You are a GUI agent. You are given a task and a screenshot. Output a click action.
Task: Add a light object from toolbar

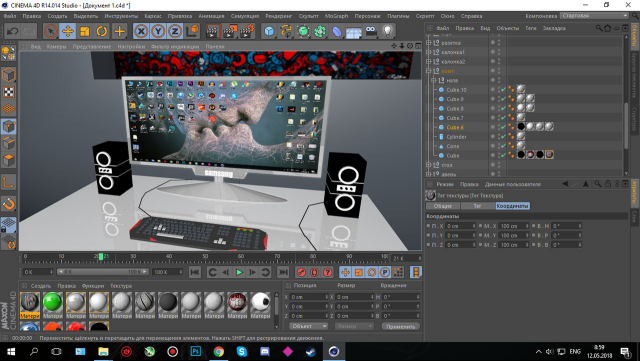tap(387, 31)
